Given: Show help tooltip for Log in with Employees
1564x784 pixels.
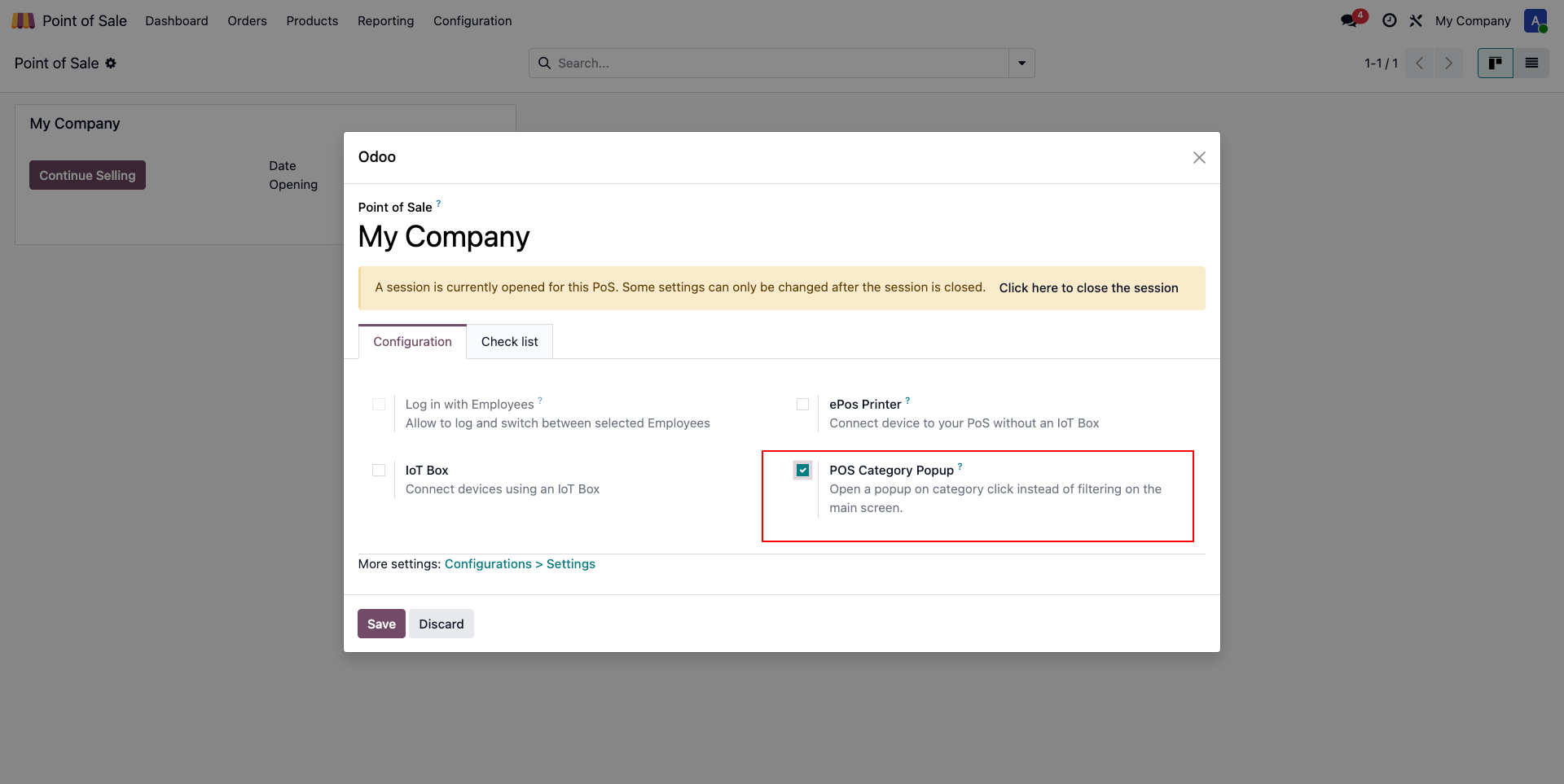Looking at the screenshot, I should (540, 400).
